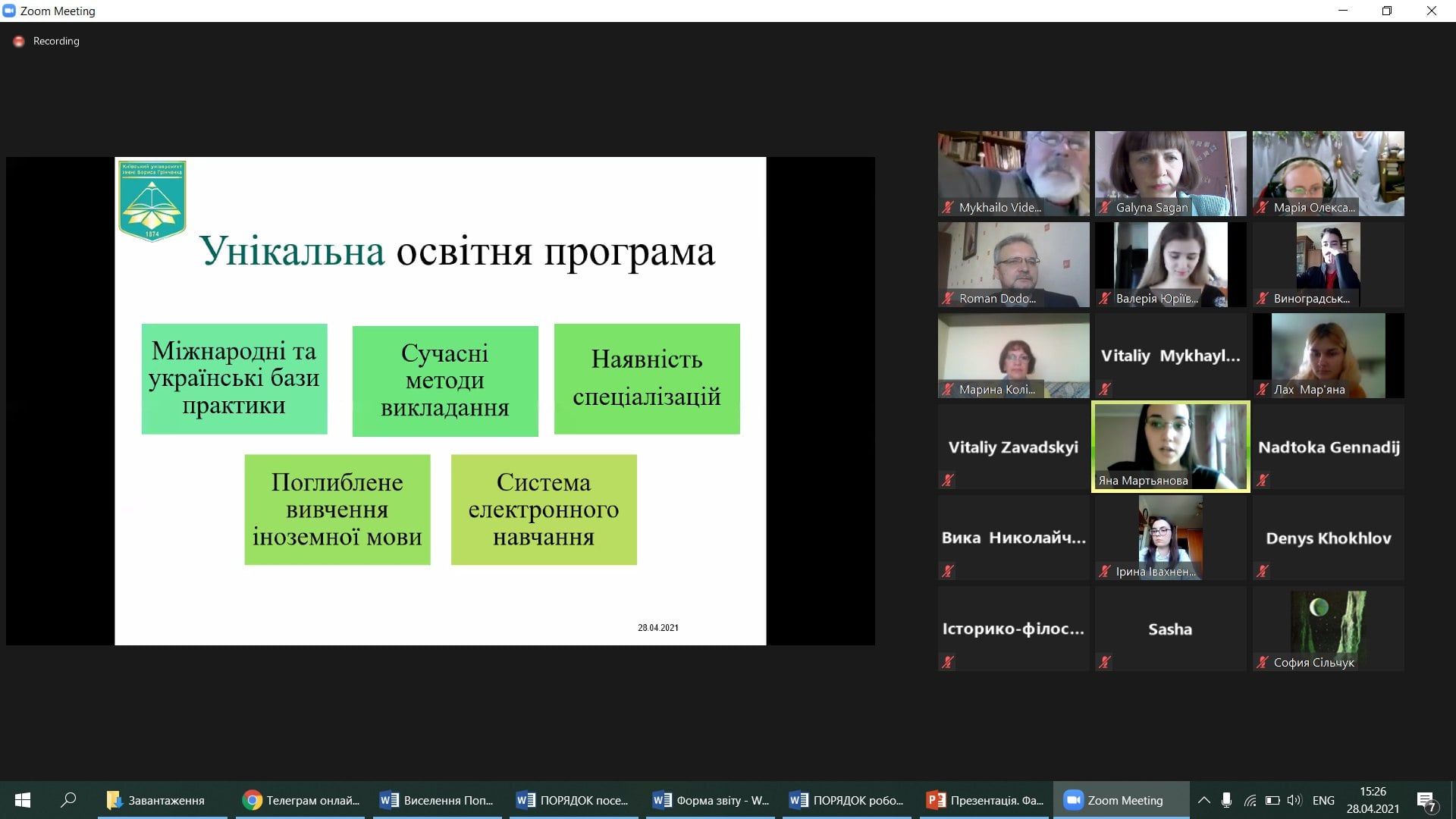
Task: Open the clock and date flyout
Action: [1373, 800]
